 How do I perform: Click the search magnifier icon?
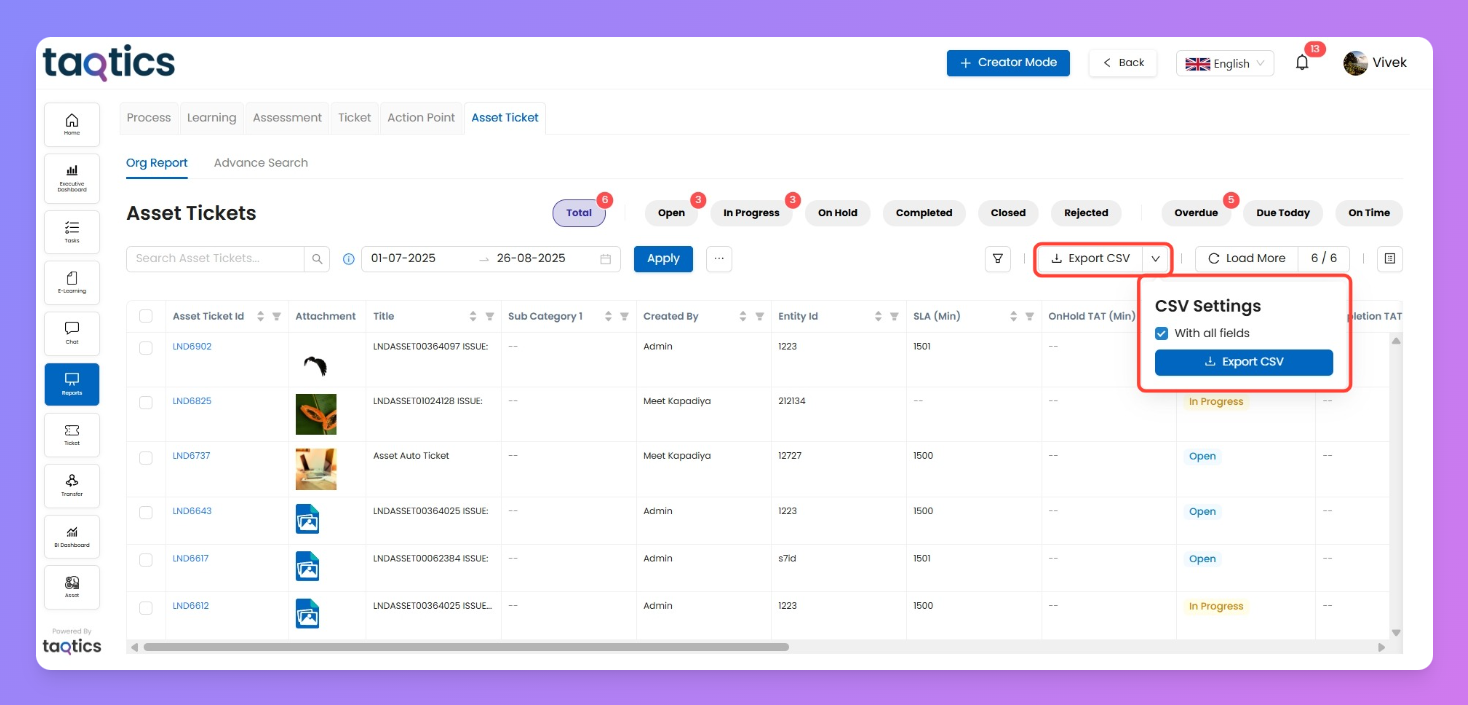(x=317, y=259)
